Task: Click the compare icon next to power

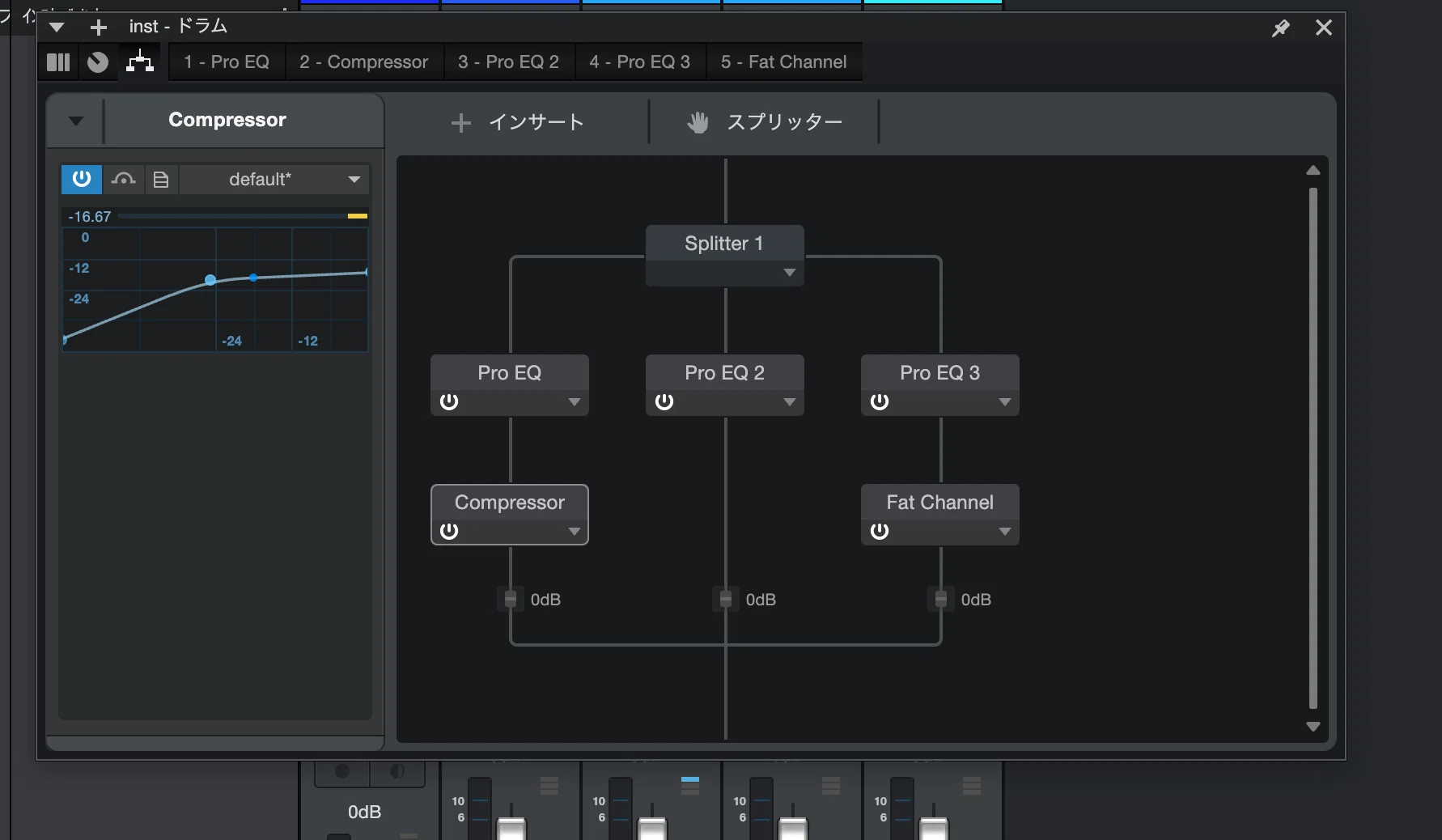Action: coord(123,179)
